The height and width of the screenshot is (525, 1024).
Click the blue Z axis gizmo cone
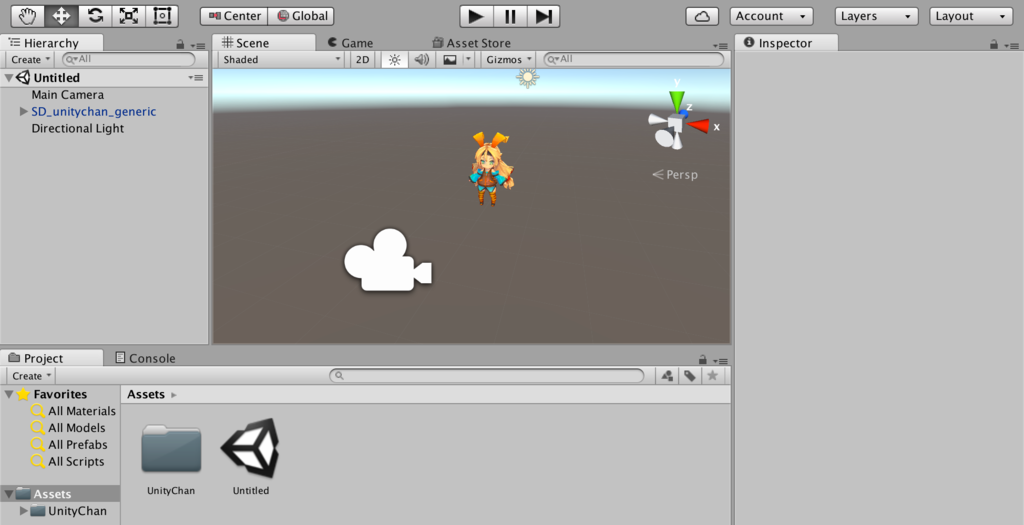(684, 114)
